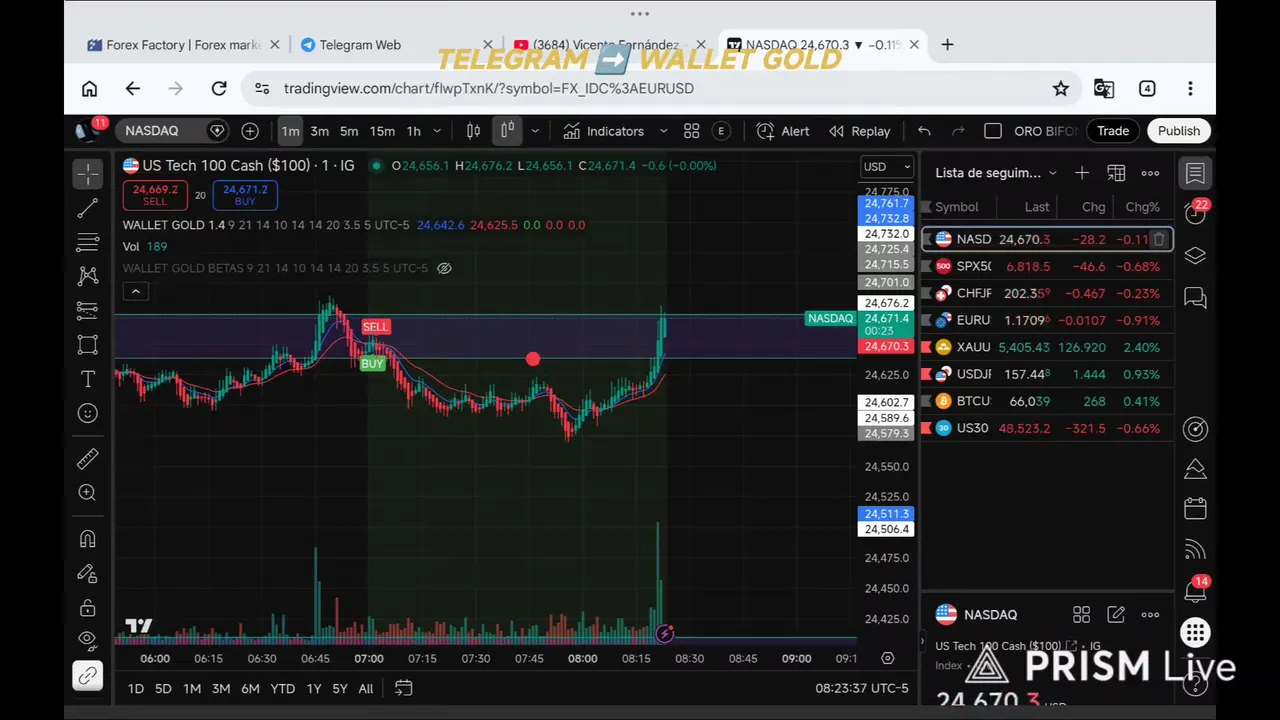Select the 3m timeframe
The image size is (1280, 720).
click(x=319, y=131)
